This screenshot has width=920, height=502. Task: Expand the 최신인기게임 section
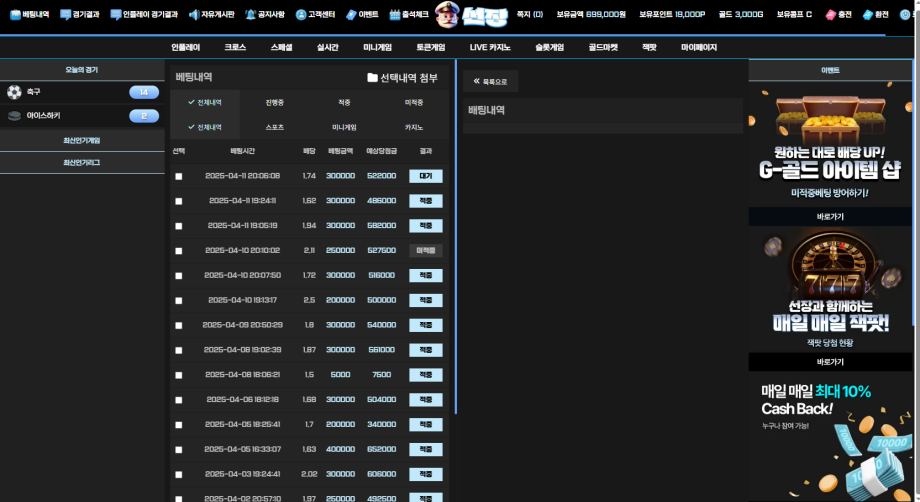pos(82,140)
